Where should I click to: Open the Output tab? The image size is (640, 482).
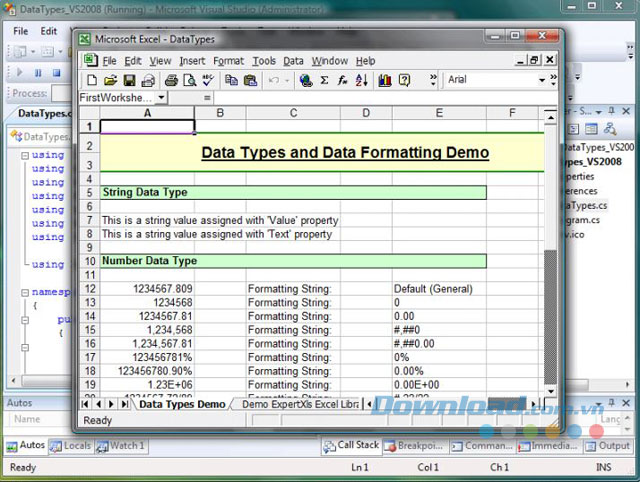609,446
